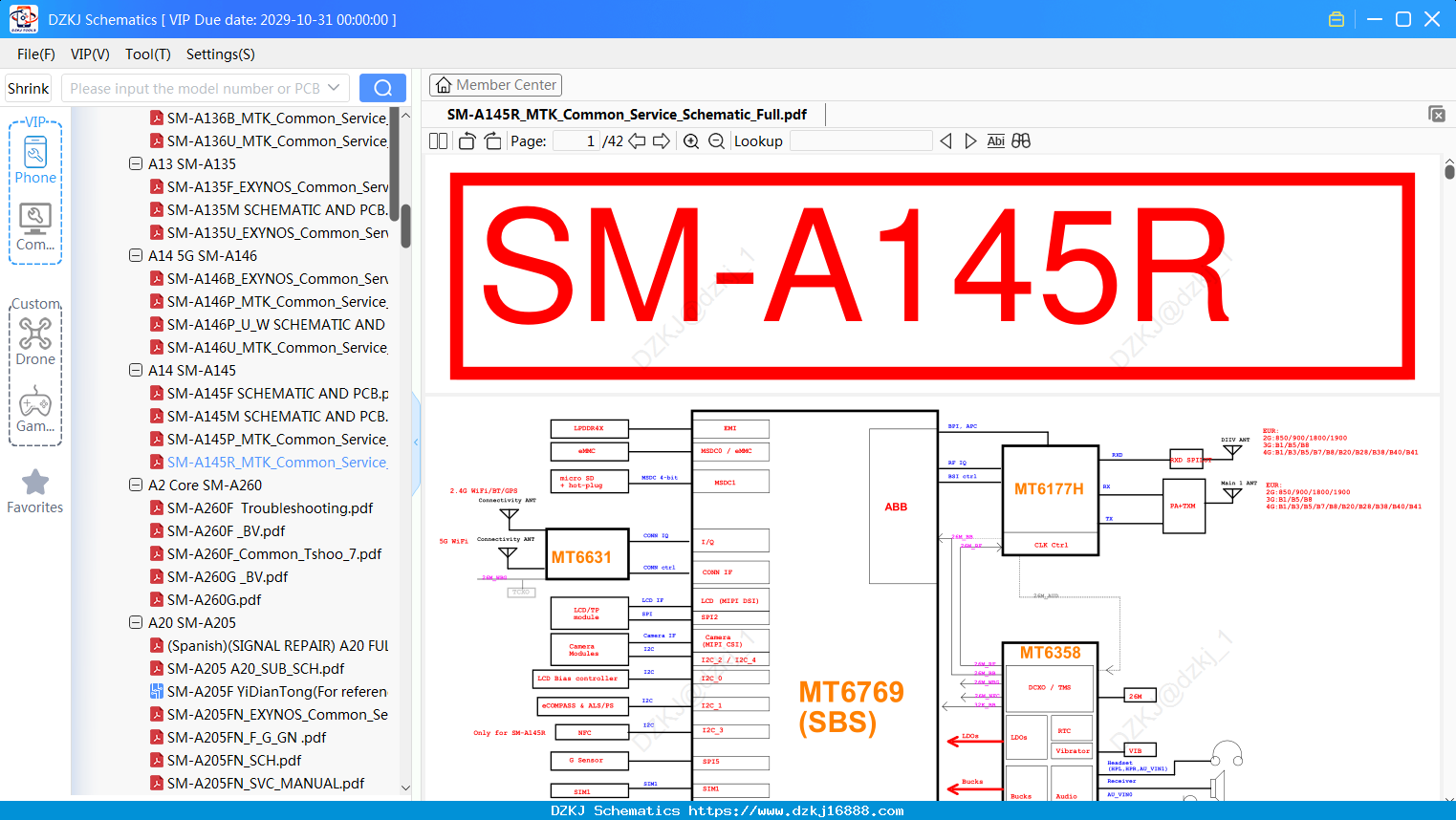Go to next page arrow

click(662, 141)
